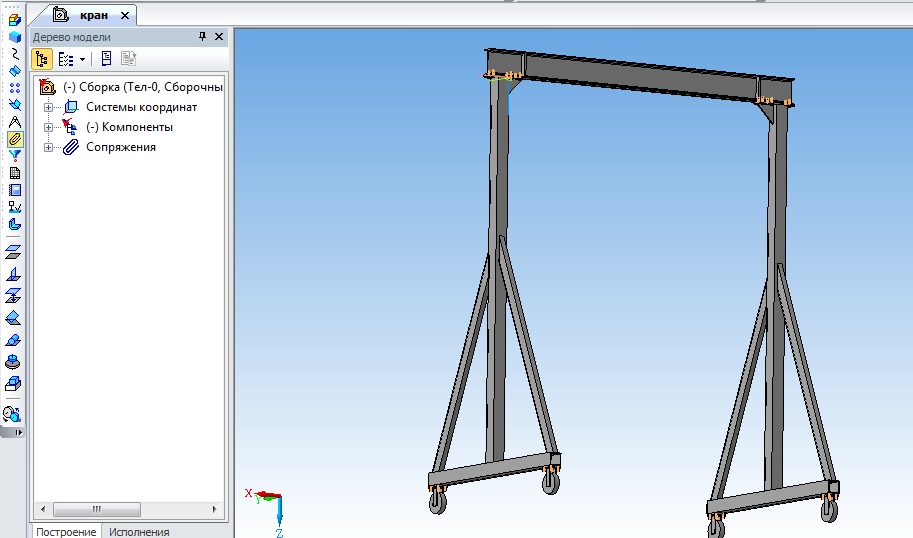The height and width of the screenshot is (538, 913).
Task: Select the auxiliary geometry tool icon
Action: [15, 105]
